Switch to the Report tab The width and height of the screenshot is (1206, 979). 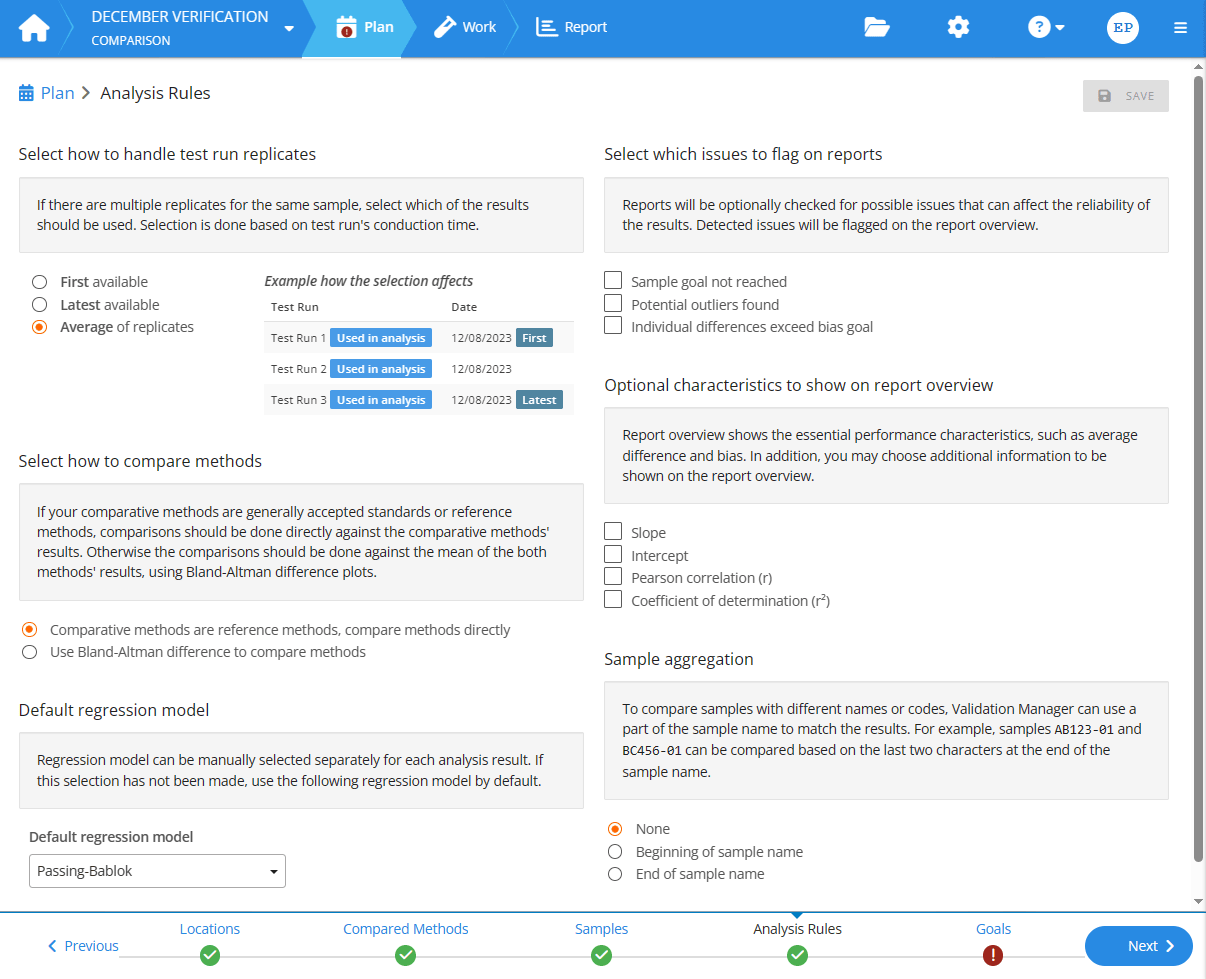572,28
